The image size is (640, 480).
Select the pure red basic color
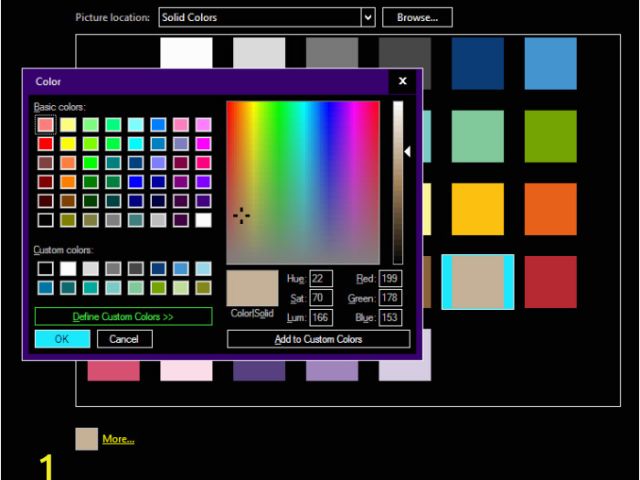(x=46, y=144)
